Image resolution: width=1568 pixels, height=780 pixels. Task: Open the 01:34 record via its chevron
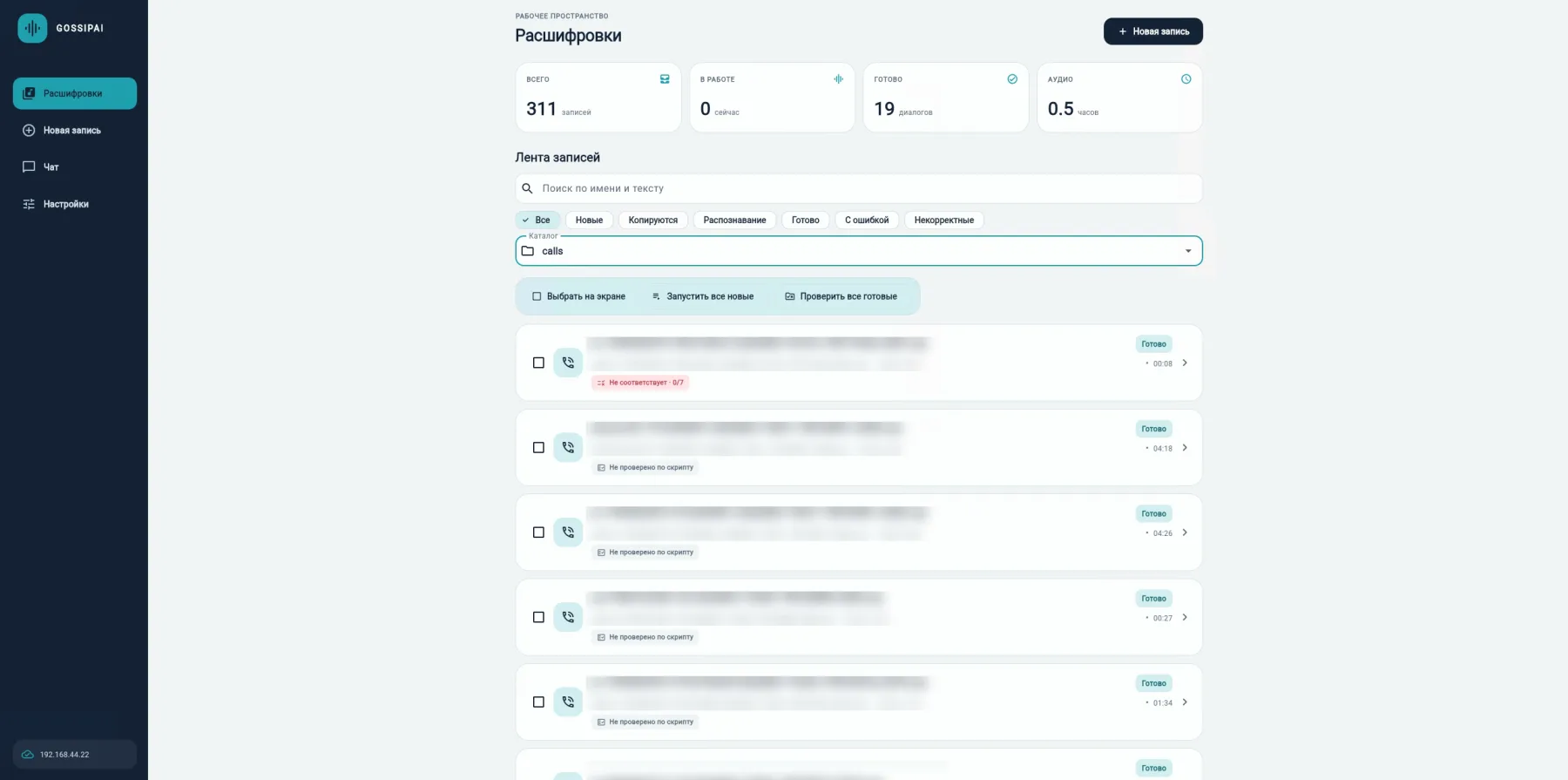[1185, 702]
